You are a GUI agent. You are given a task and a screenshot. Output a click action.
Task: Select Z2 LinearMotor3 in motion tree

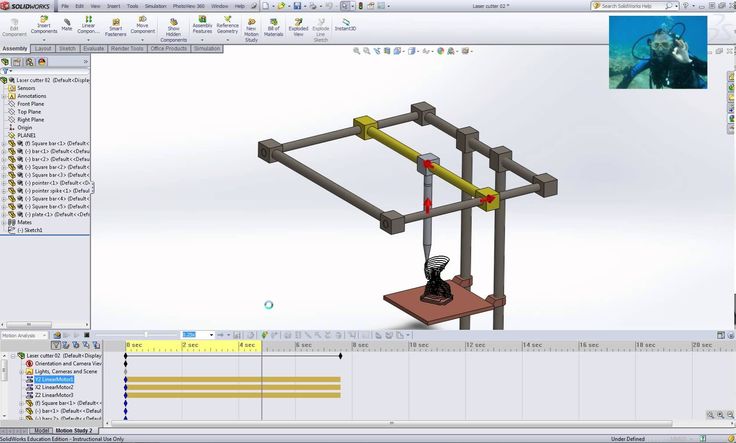pyautogui.click(x=54, y=395)
